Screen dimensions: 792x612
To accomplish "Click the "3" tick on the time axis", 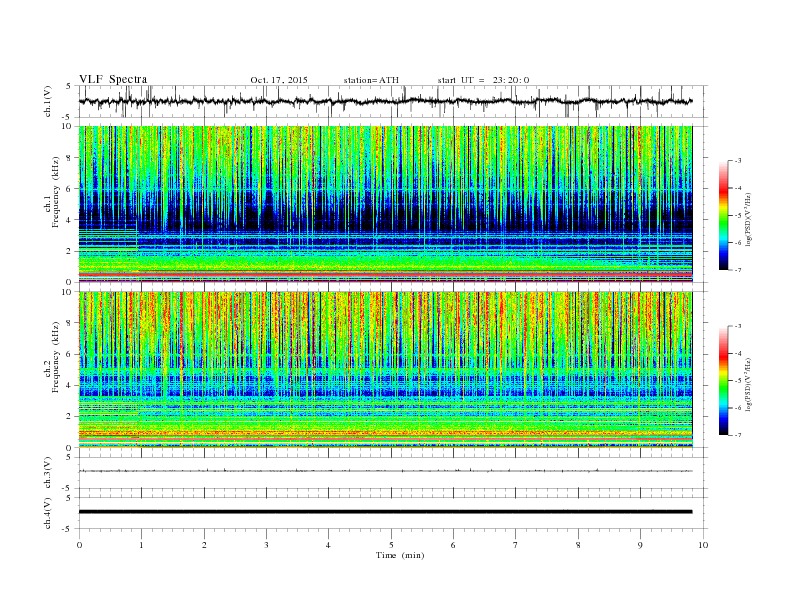I will [266, 545].
